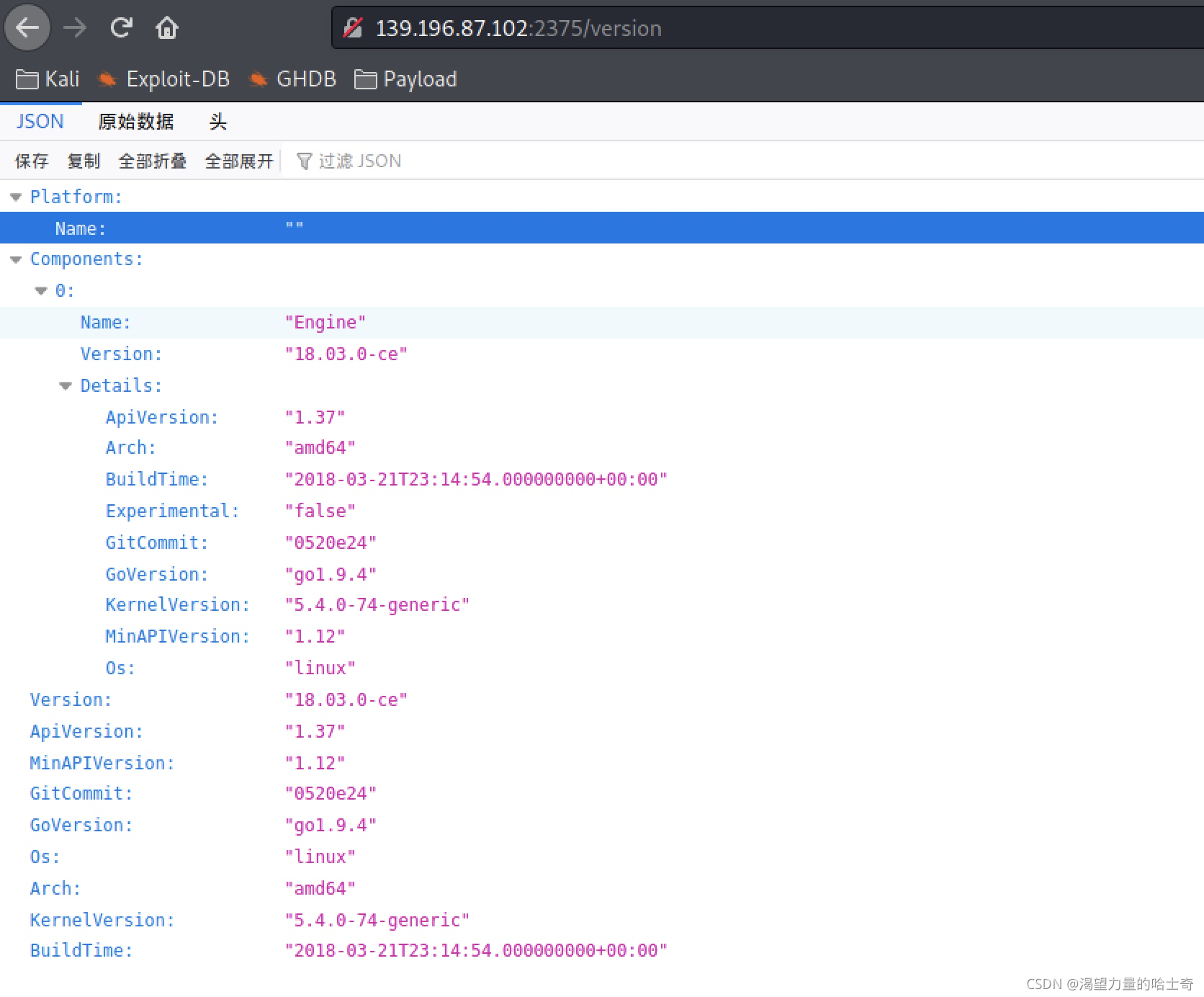Click the Details GoVersion key label
This screenshot has height=997, width=1204.
[x=157, y=574]
